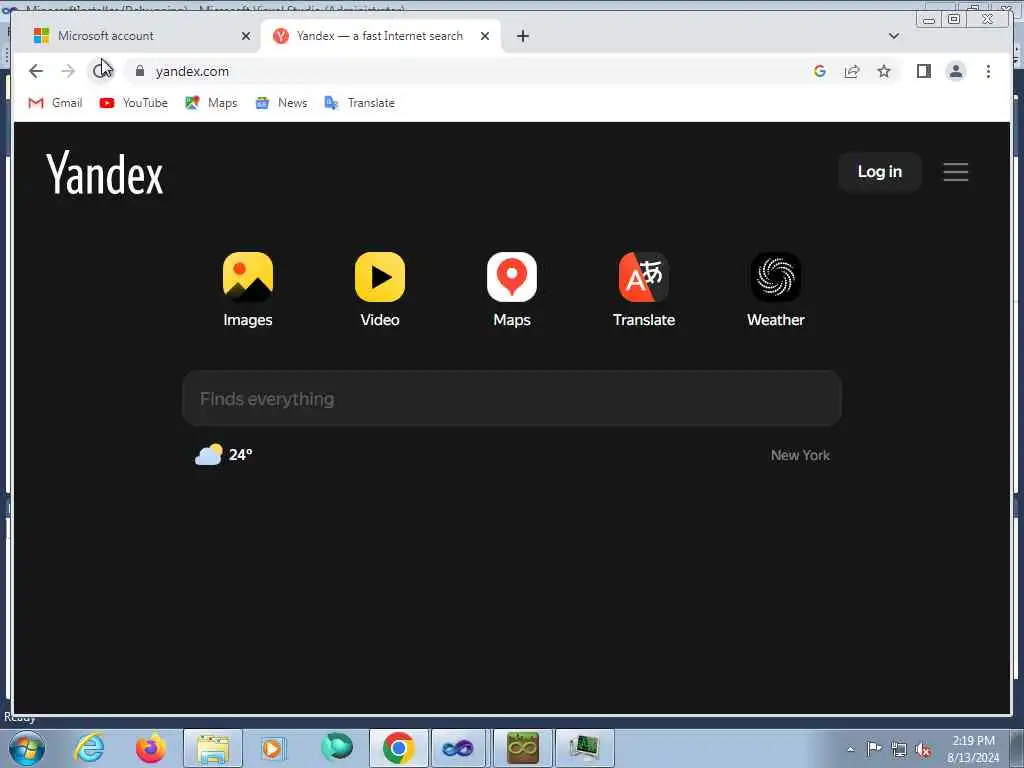Click the muted volume tray icon
Image resolution: width=1024 pixels, height=768 pixels.
923,749
